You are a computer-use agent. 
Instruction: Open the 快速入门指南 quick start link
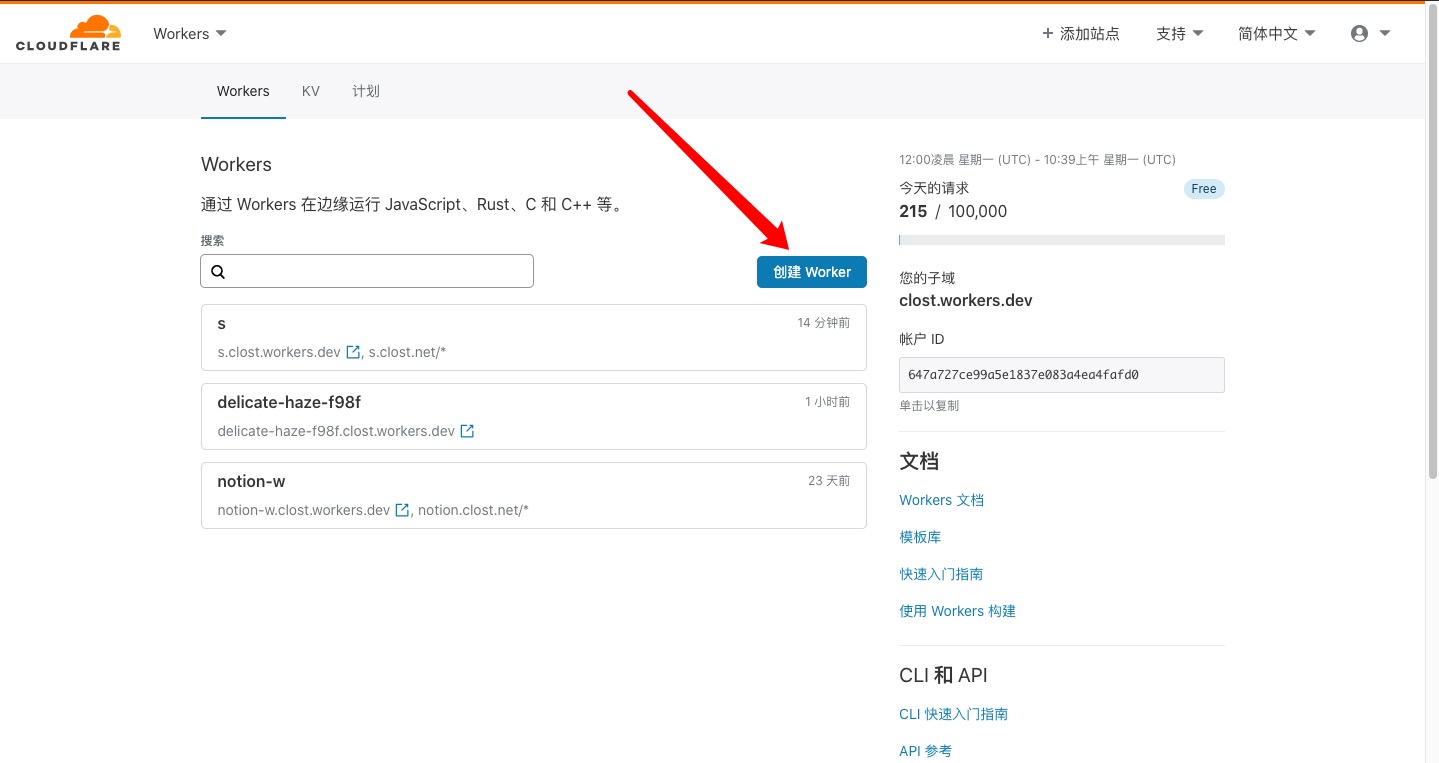coord(941,574)
